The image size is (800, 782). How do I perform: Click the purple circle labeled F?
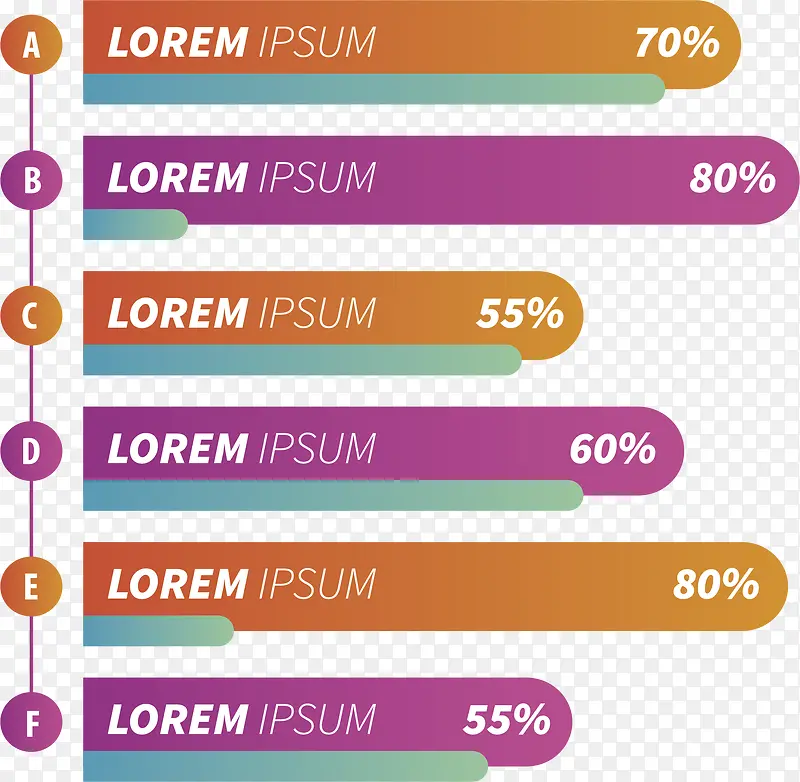[32, 721]
